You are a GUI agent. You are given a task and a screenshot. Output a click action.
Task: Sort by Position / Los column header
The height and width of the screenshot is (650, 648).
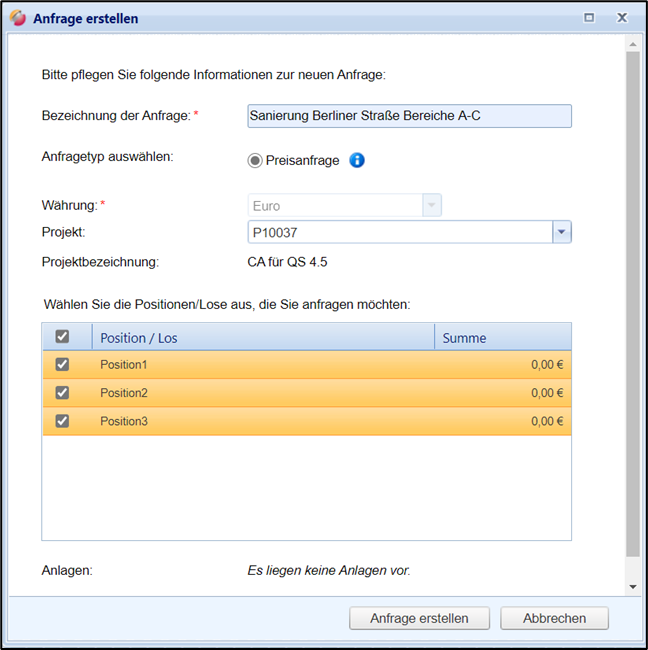coord(263,337)
